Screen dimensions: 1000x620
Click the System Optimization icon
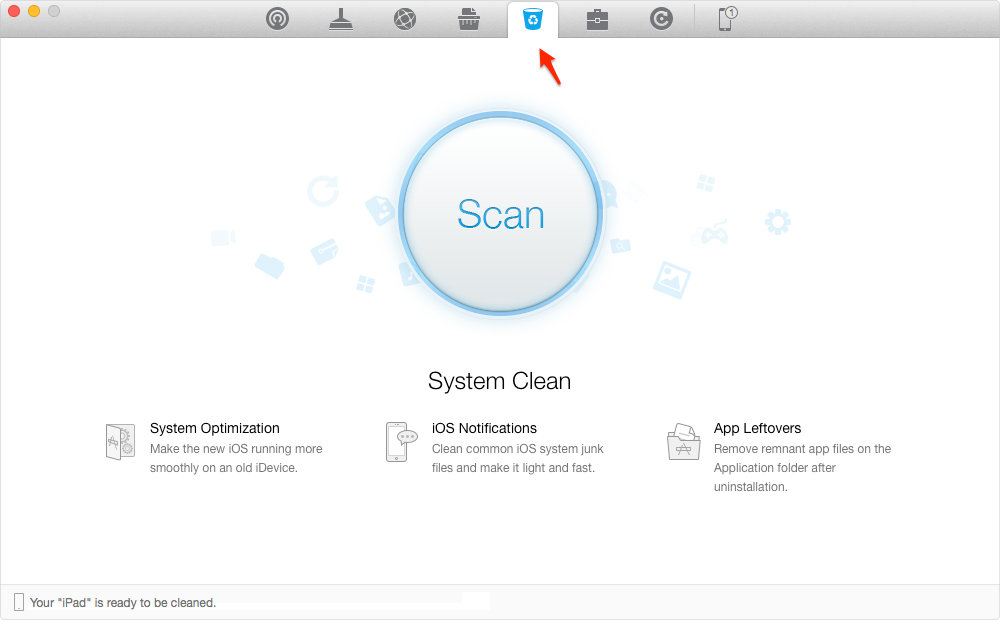pyautogui.click(x=120, y=441)
